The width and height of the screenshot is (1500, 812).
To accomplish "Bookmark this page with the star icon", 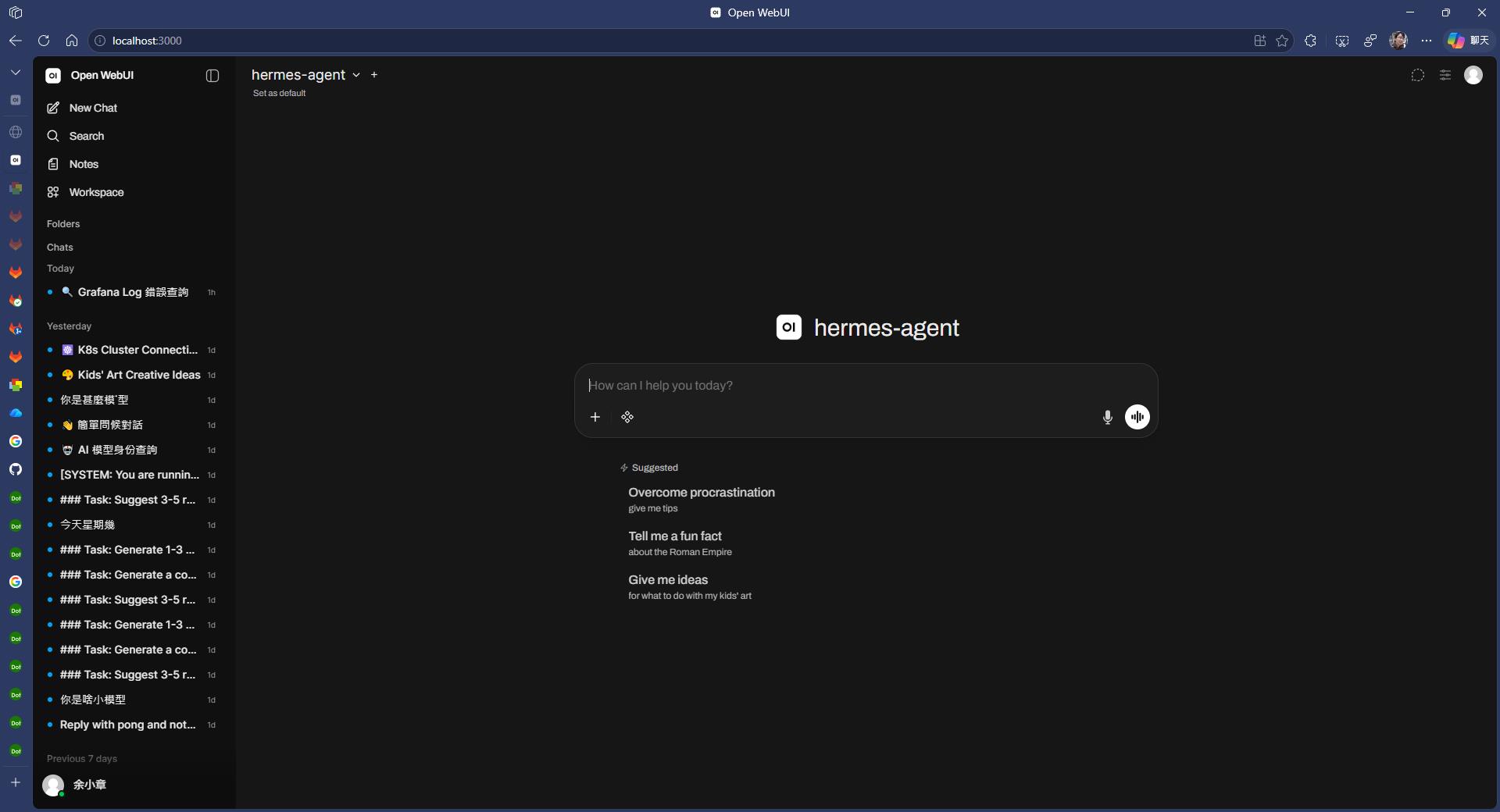I will click(x=1282, y=41).
